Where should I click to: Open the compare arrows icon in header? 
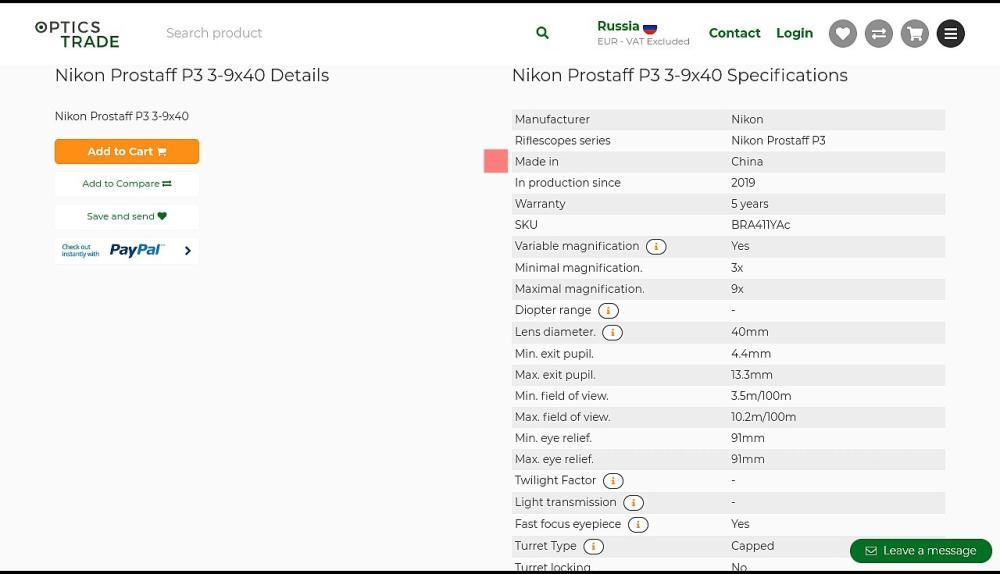(x=879, y=33)
